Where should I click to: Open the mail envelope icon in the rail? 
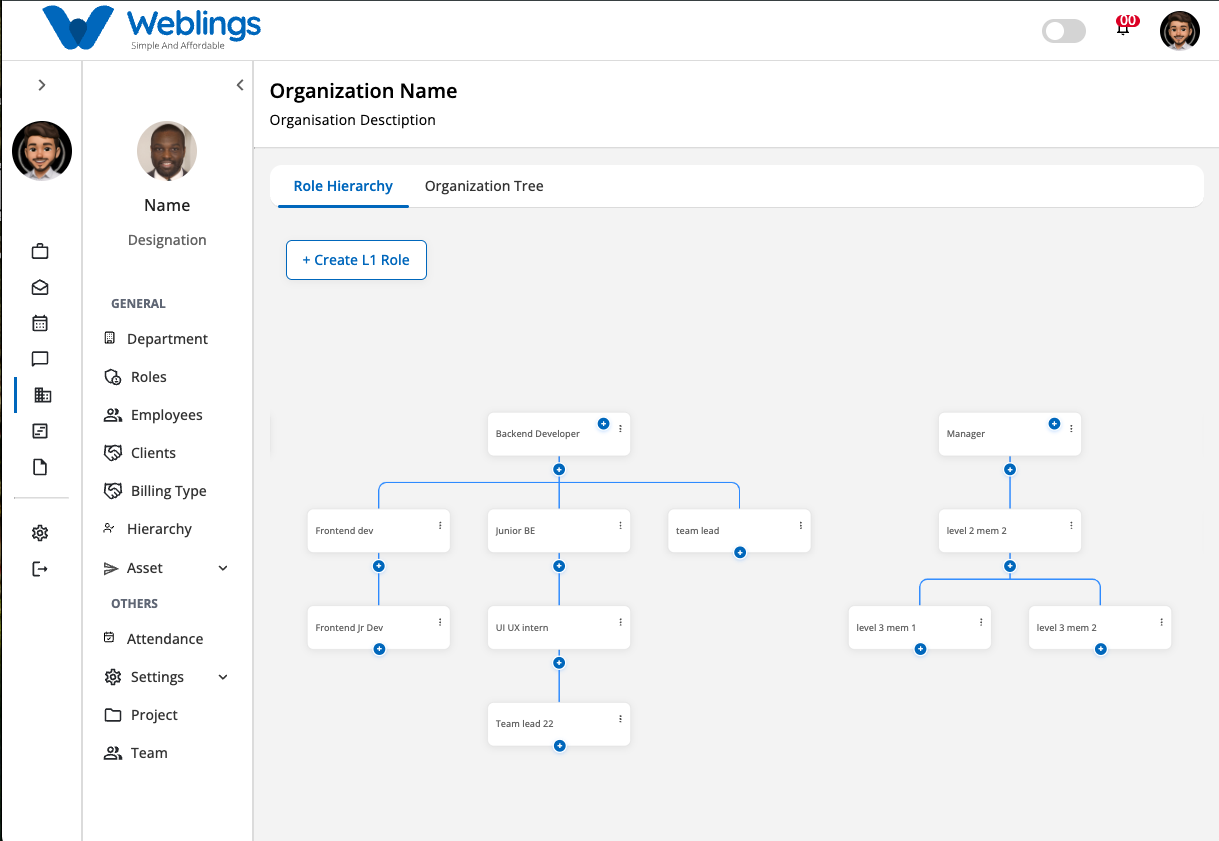tap(40, 287)
